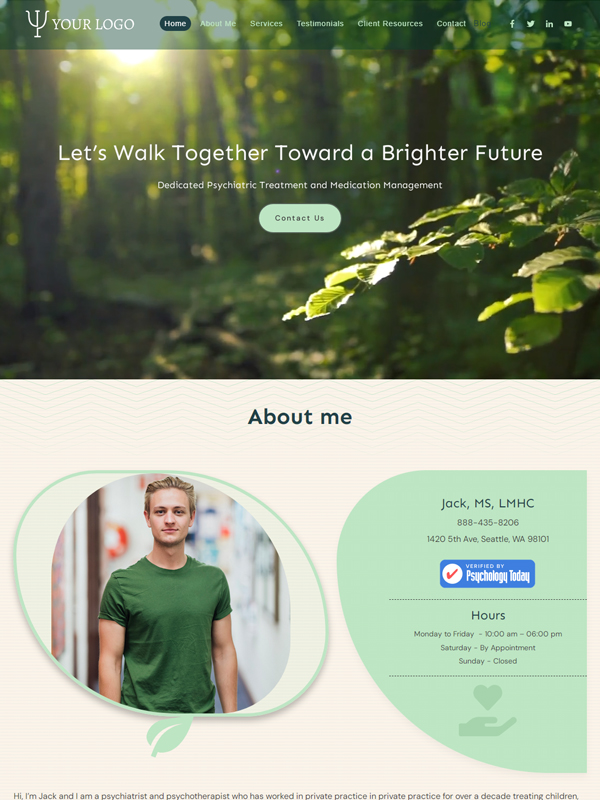Open the Client Resources menu
The height and width of the screenshot is (800, 600).
pyautogui.click(x=390, y=23)
